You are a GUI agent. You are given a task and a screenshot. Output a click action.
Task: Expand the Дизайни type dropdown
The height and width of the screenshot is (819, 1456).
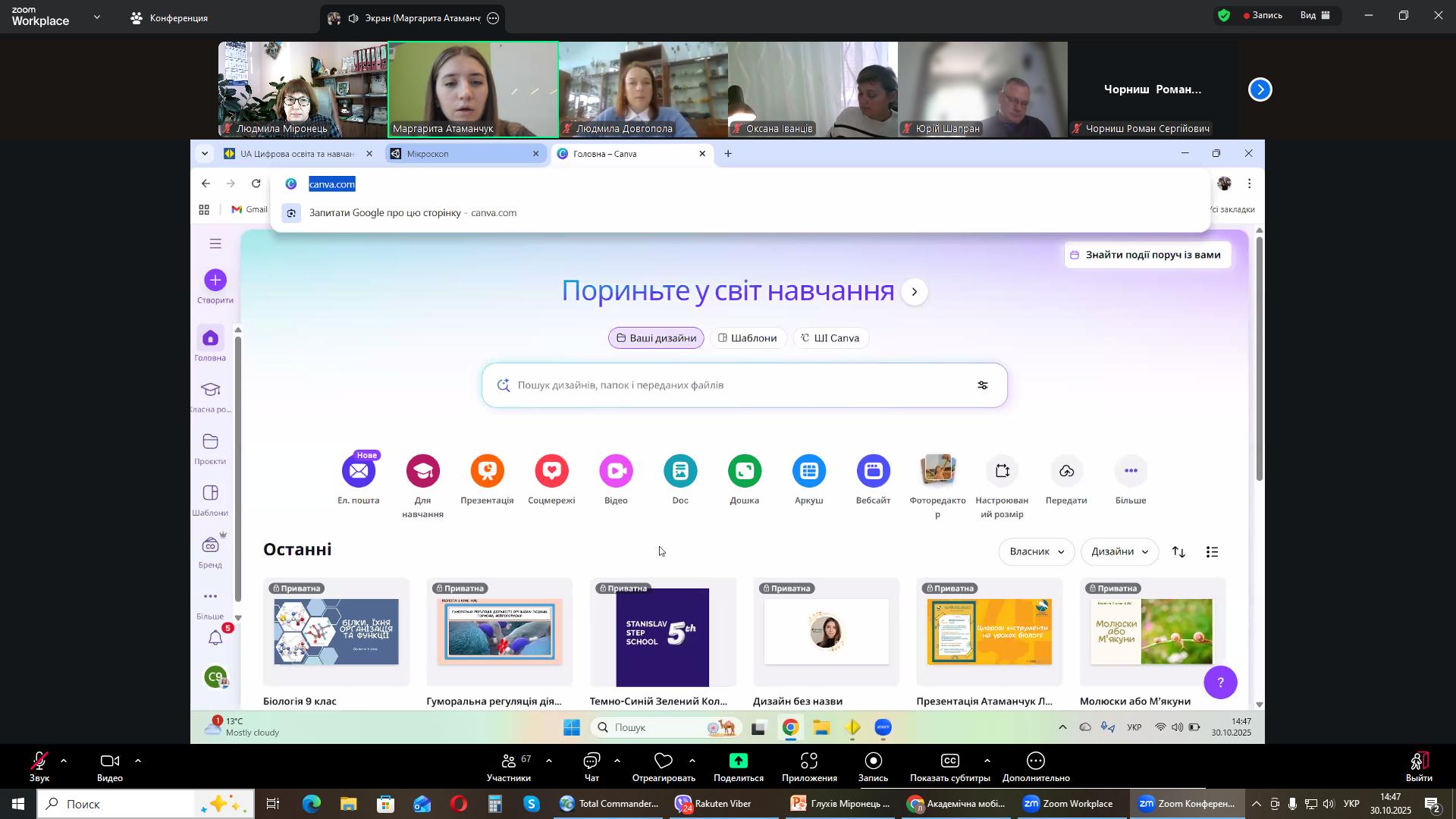(x=1119, y=552)
